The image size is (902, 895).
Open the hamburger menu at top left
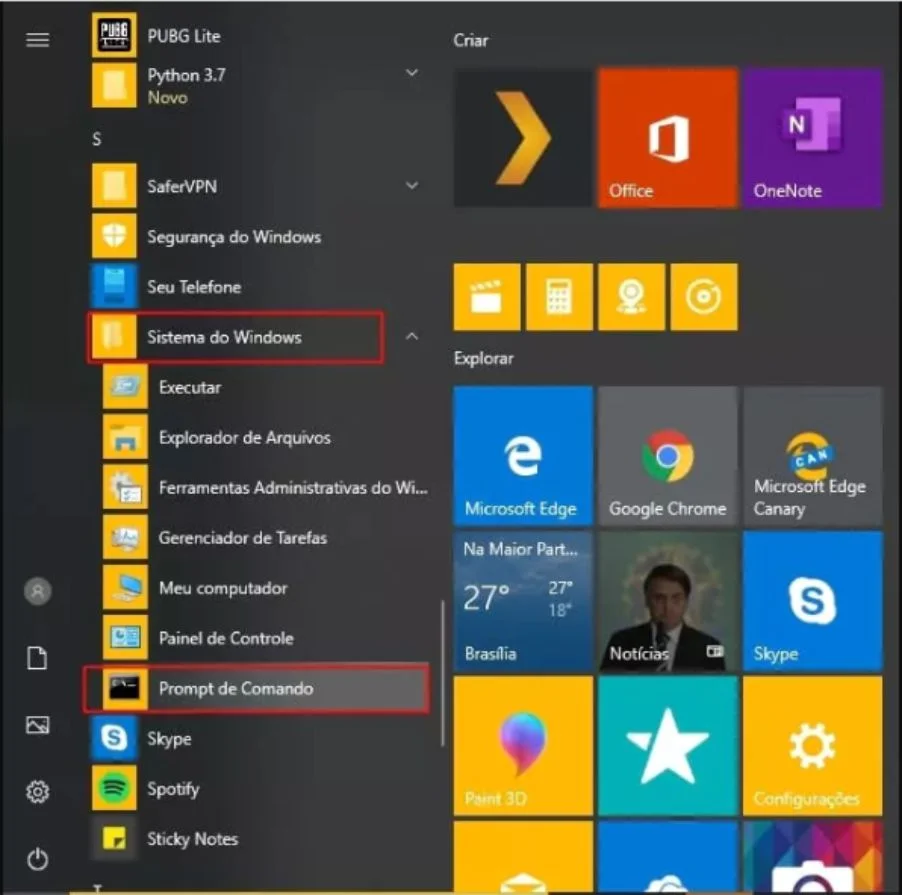(x=37, y=40)
